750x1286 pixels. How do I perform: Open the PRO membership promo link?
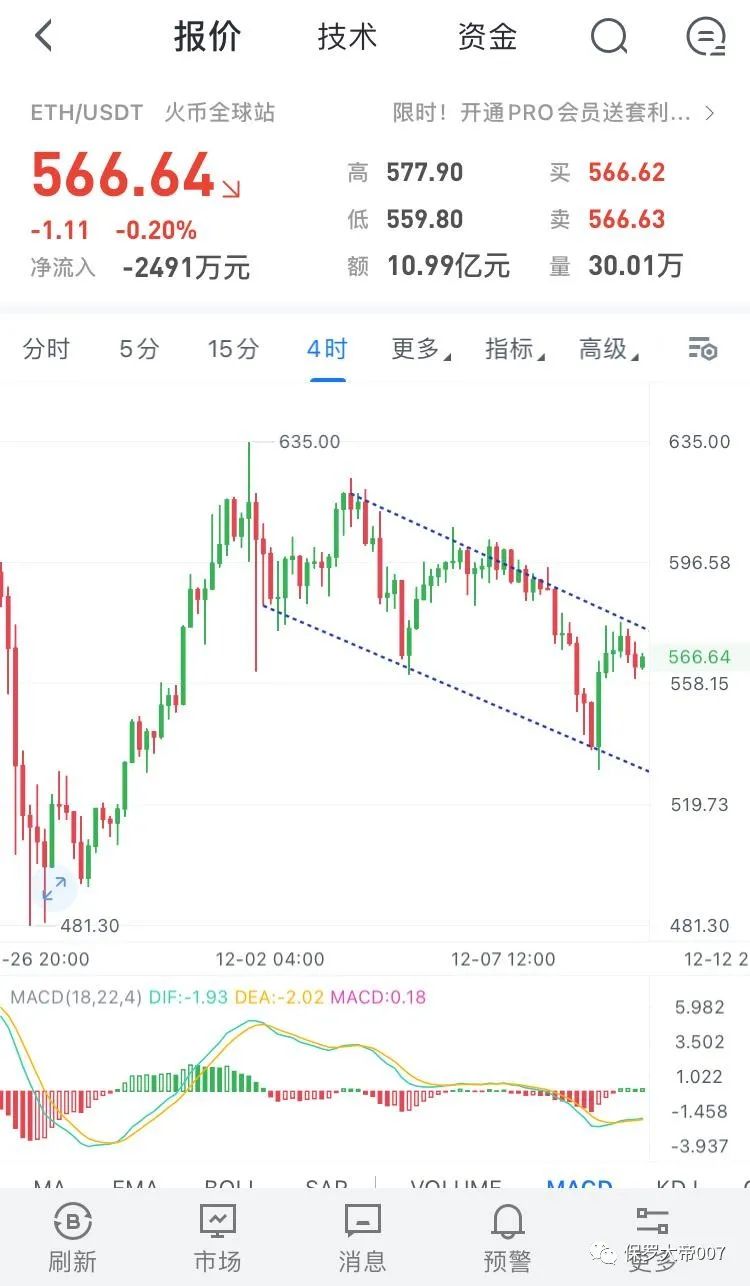coord(550,112)
